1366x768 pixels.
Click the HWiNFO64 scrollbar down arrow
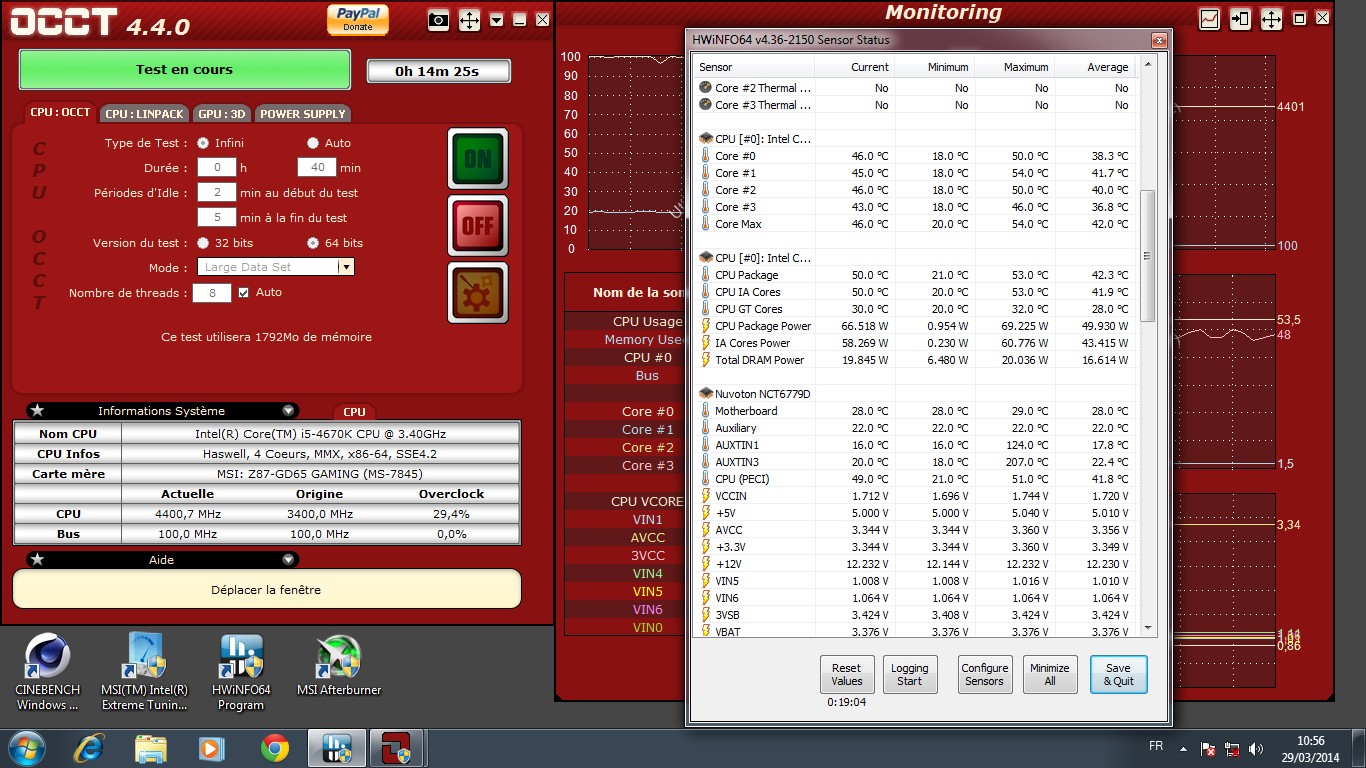point(1147,628)
